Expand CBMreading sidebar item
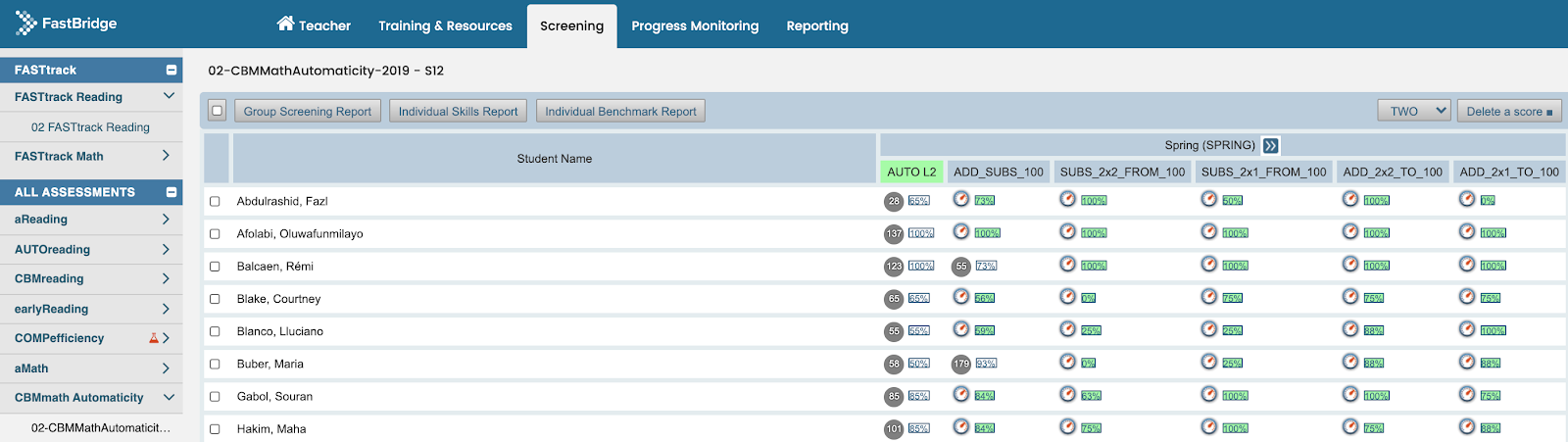 tap(166, 279)
